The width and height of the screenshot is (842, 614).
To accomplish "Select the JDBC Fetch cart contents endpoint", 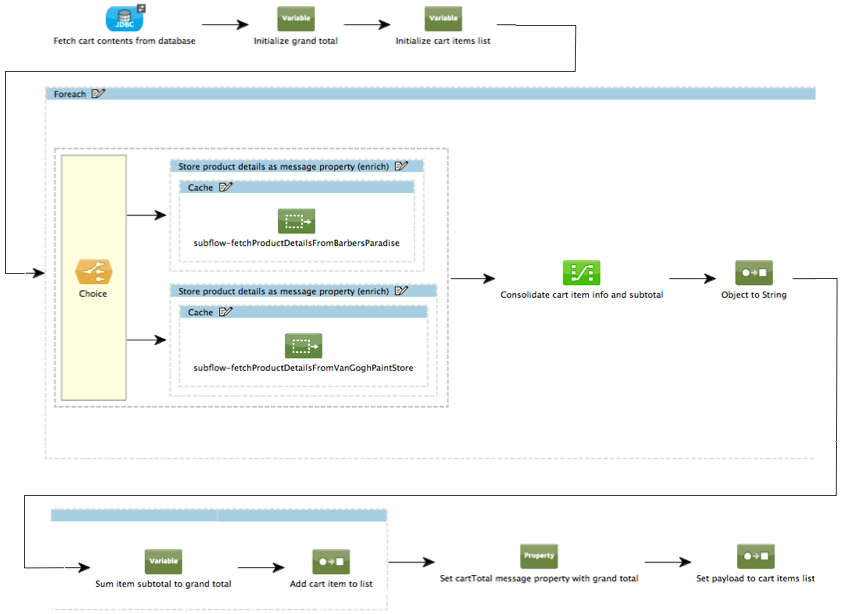I will (x=124, y=18).
